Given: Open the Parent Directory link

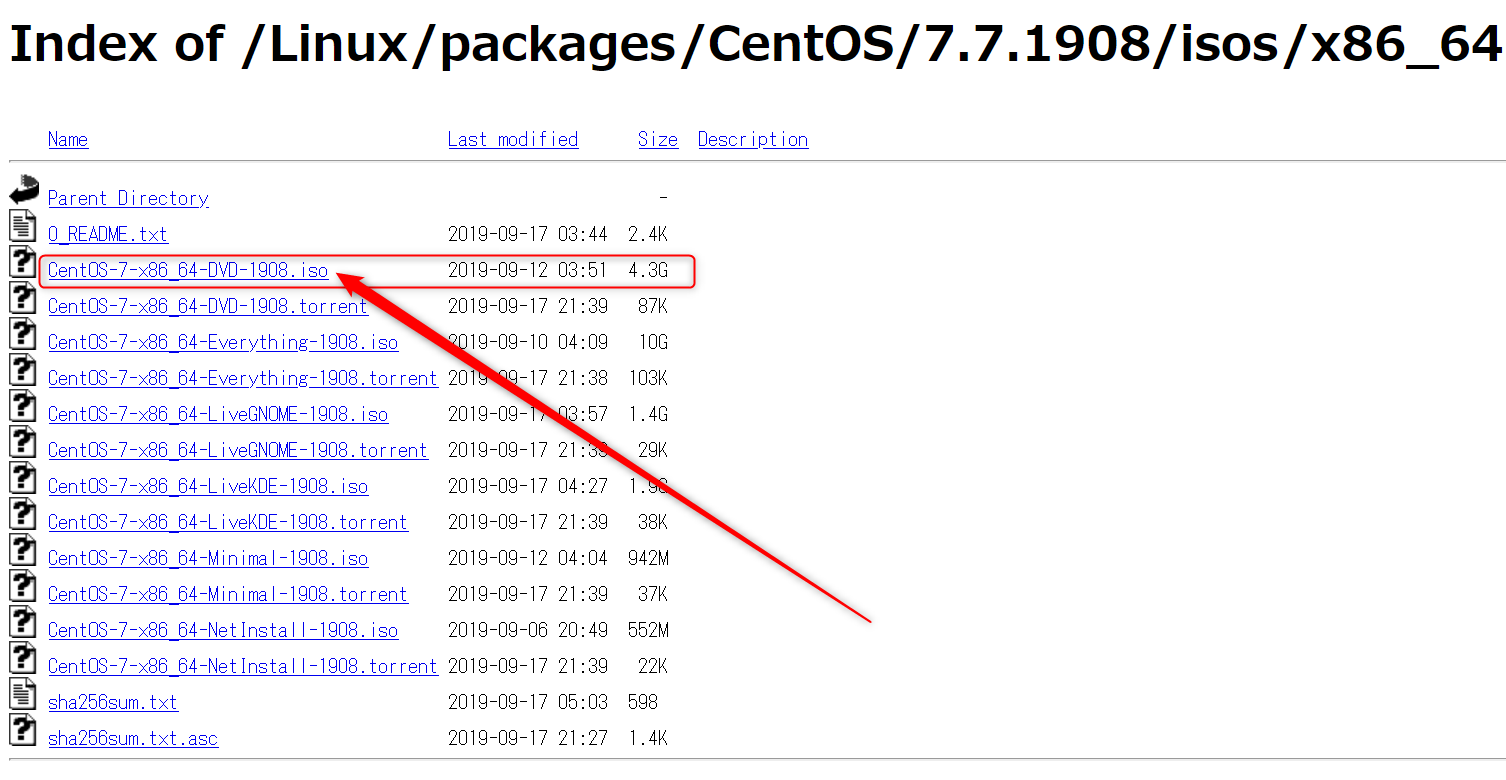Looking at the screenshot, I should (128, 198).
